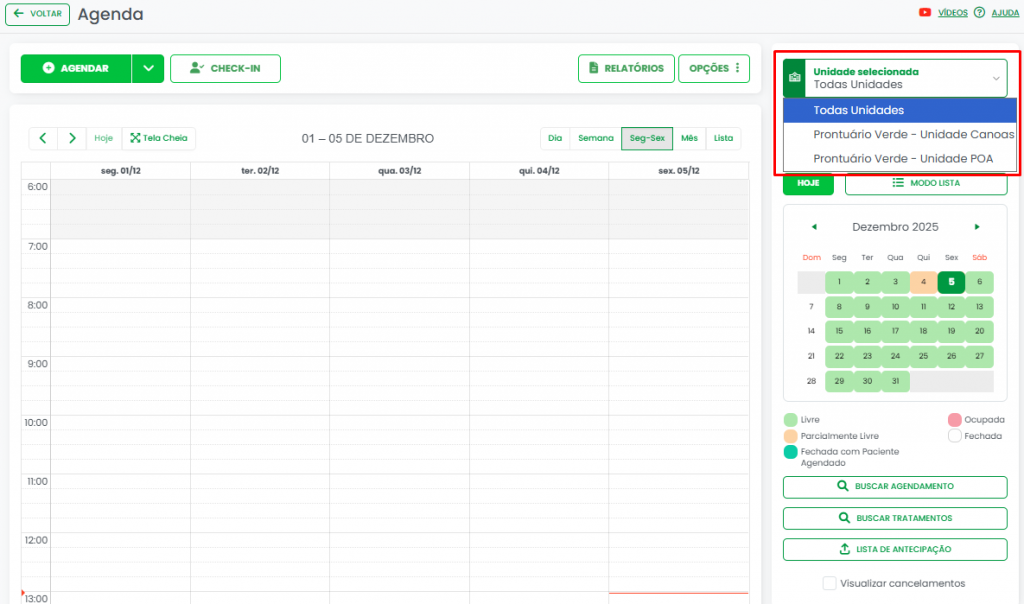Select December 4 partially free day
1024x604 pixels.
[x=924, y=282]
